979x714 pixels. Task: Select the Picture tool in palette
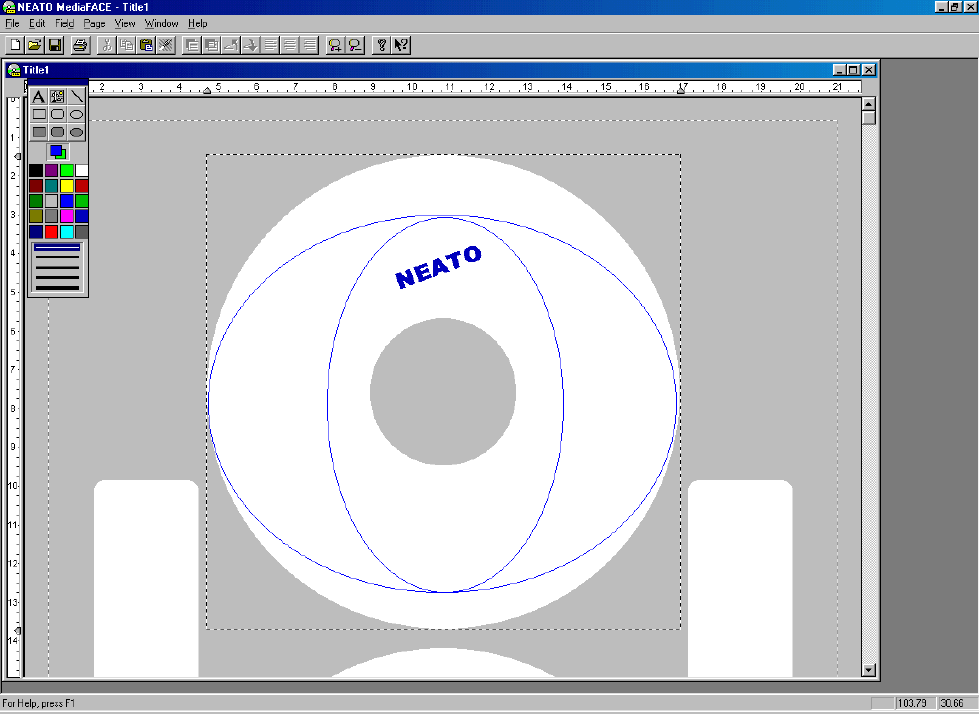57,97
